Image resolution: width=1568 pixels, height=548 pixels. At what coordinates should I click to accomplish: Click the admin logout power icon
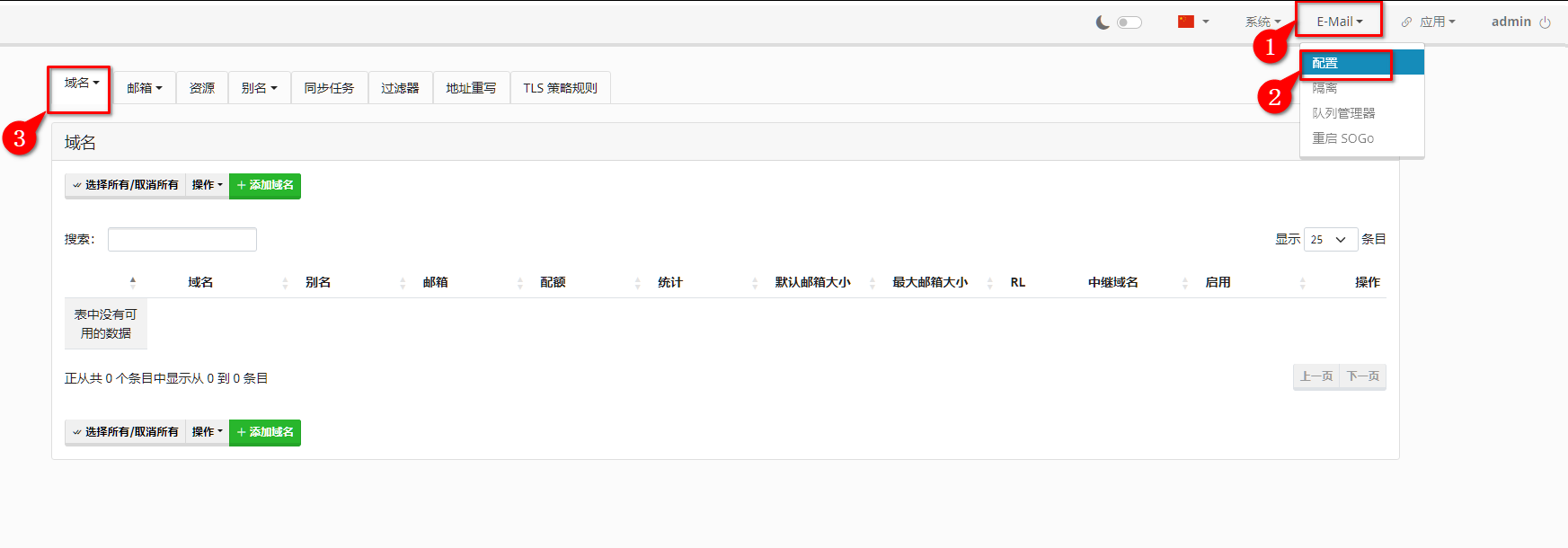pos(1545,22)
